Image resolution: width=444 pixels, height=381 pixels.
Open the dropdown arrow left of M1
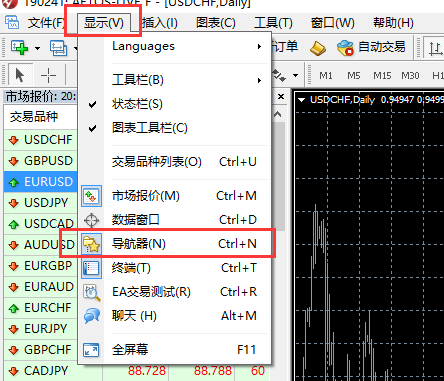[295, 75]
